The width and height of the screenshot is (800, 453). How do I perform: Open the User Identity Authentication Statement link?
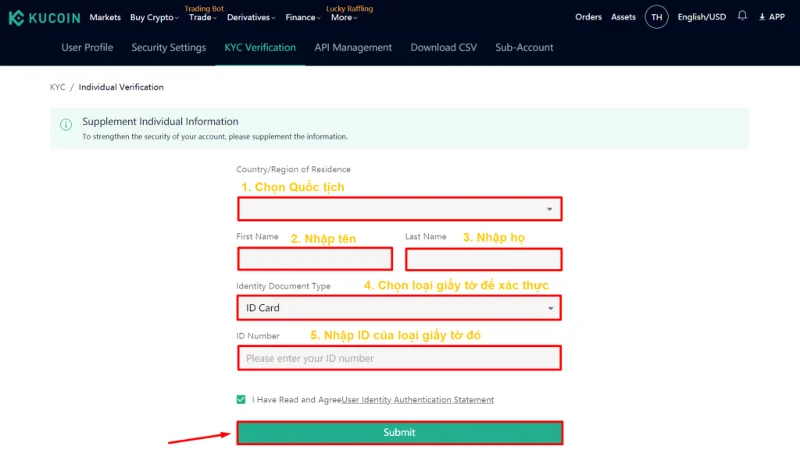click(418, 400)
